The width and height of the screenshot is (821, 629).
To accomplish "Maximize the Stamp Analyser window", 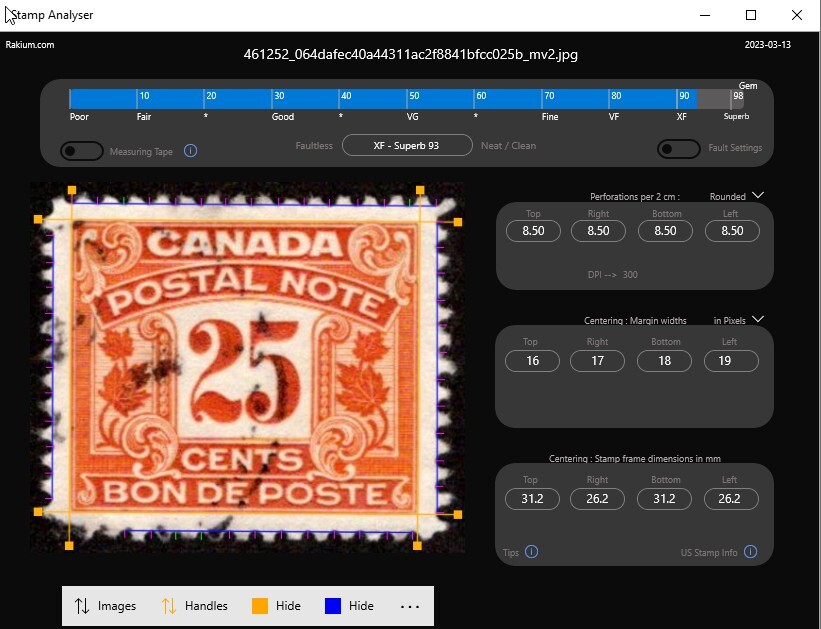I will click(751, 15).
